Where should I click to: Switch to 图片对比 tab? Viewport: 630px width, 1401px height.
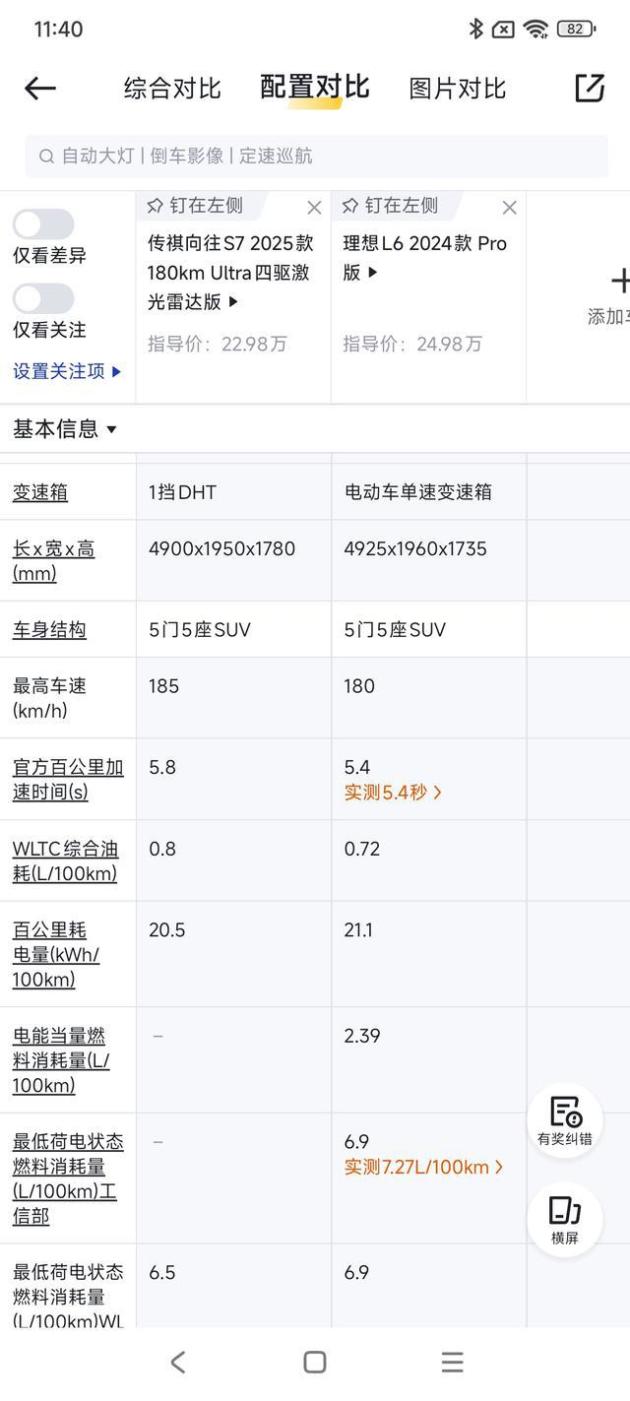pos(458,89)
